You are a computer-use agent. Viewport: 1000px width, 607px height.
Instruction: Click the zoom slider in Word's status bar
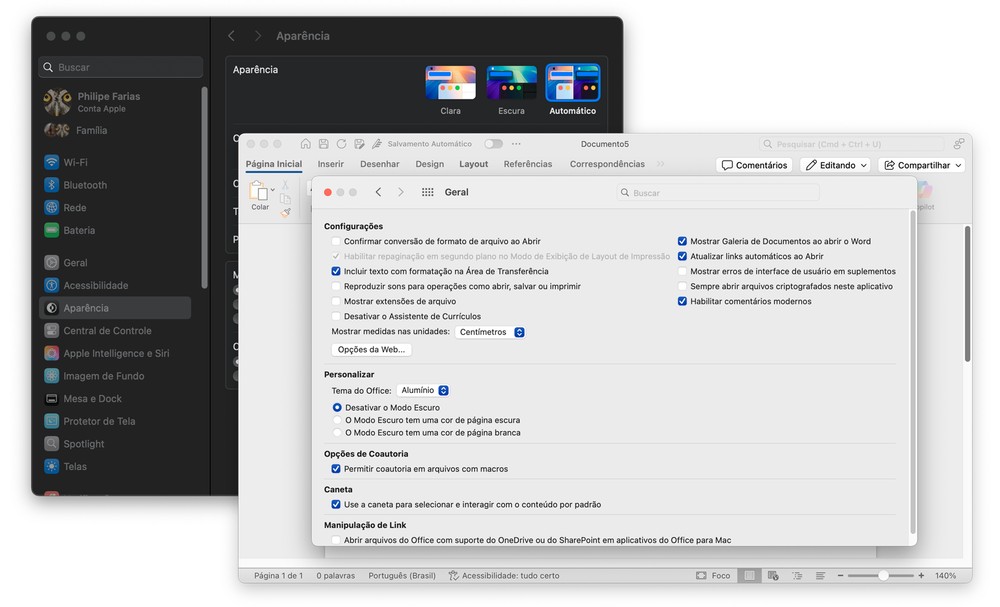tap(883, 576)
